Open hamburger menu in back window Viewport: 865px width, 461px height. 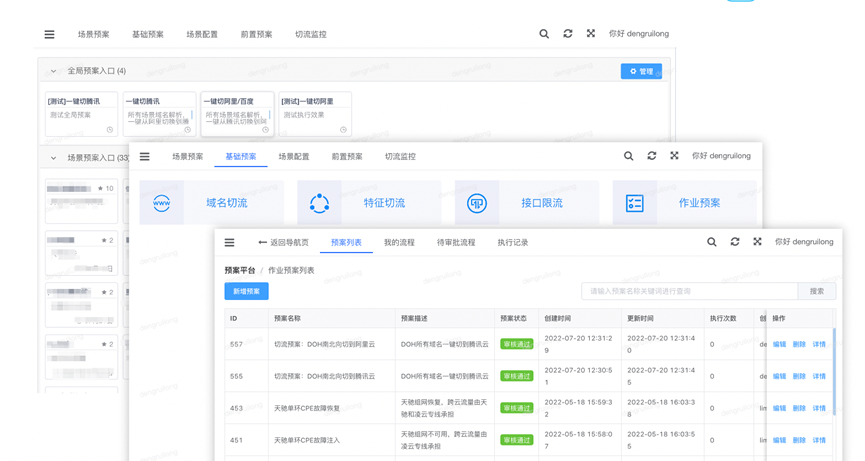tap(49, 34)
